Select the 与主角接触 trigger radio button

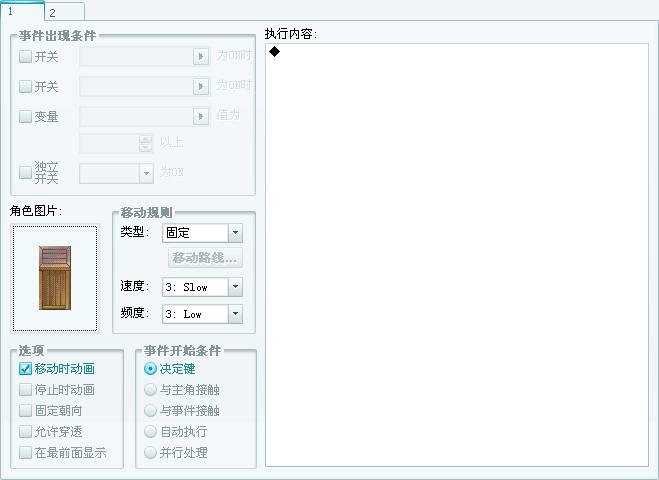coord(150,390)
